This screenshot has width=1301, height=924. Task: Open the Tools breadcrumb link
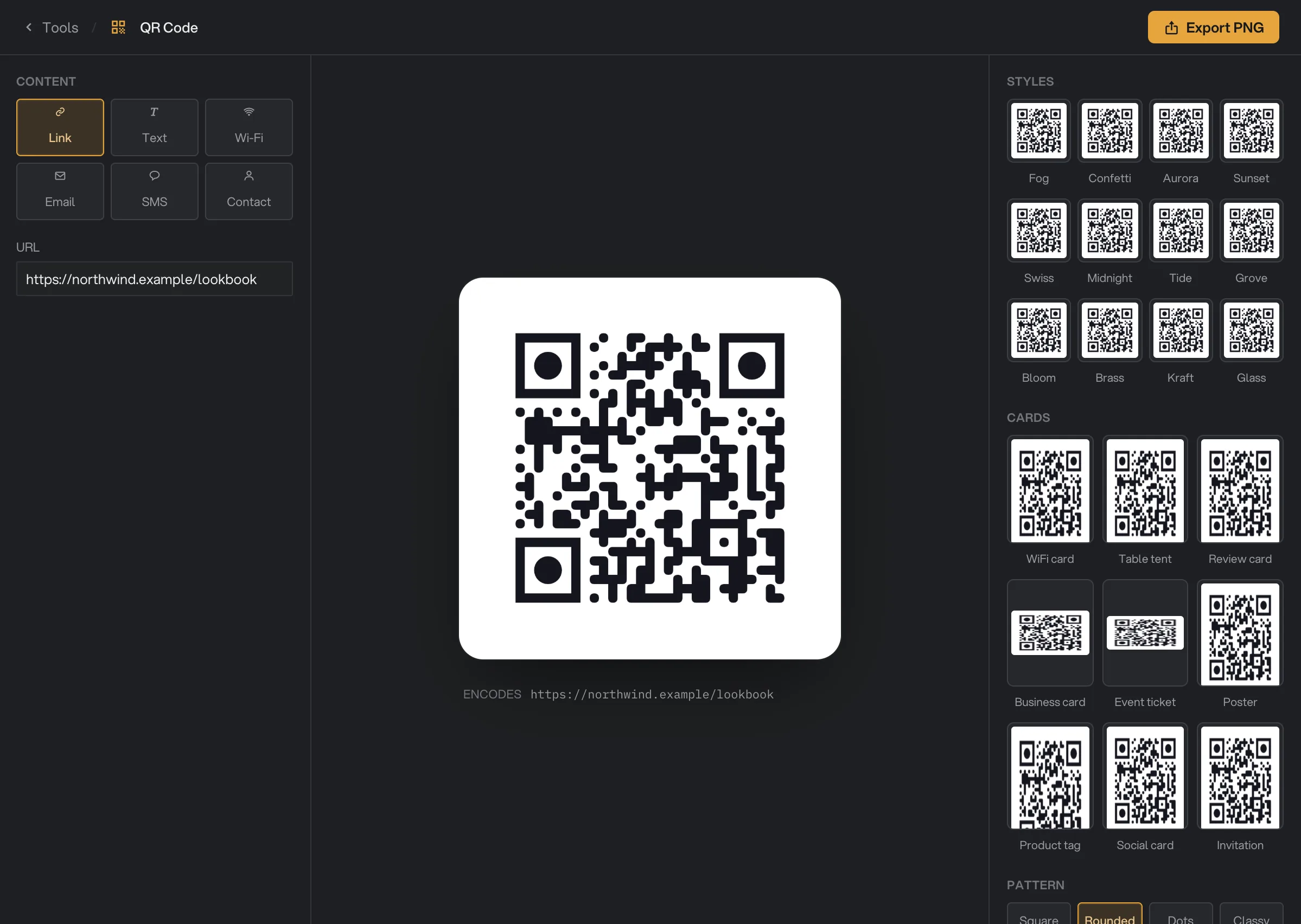tap(60, 27)
